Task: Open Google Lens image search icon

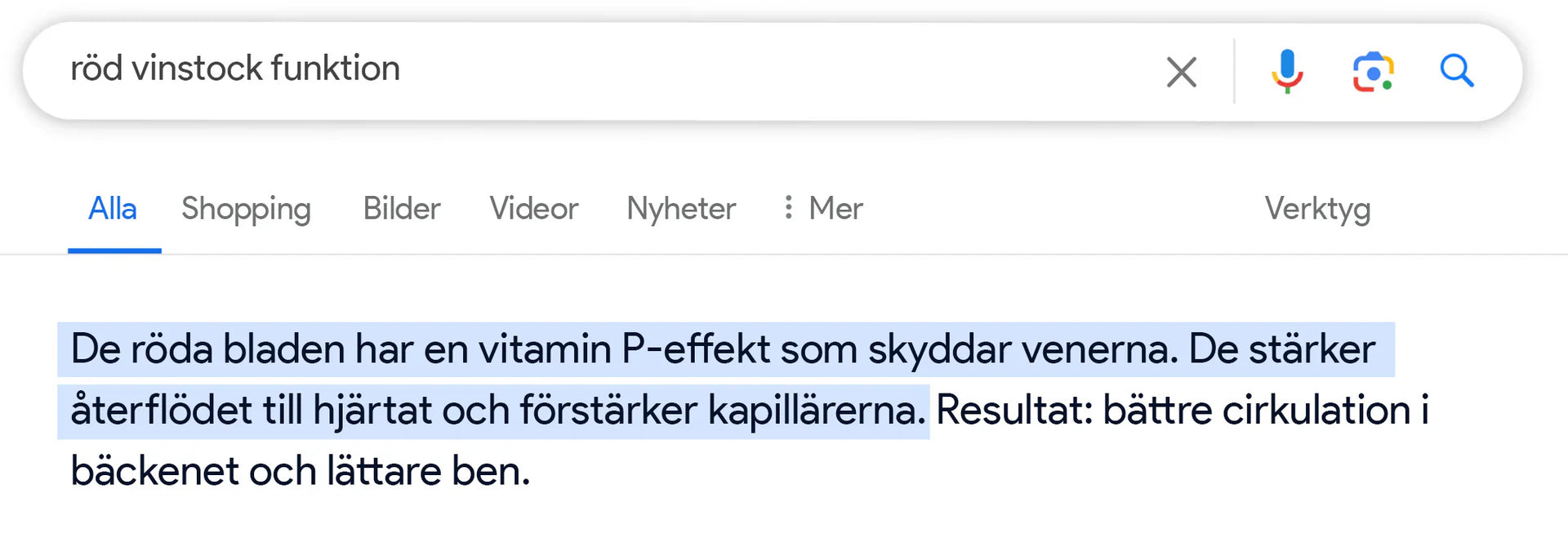Action: click(1373, 72)
